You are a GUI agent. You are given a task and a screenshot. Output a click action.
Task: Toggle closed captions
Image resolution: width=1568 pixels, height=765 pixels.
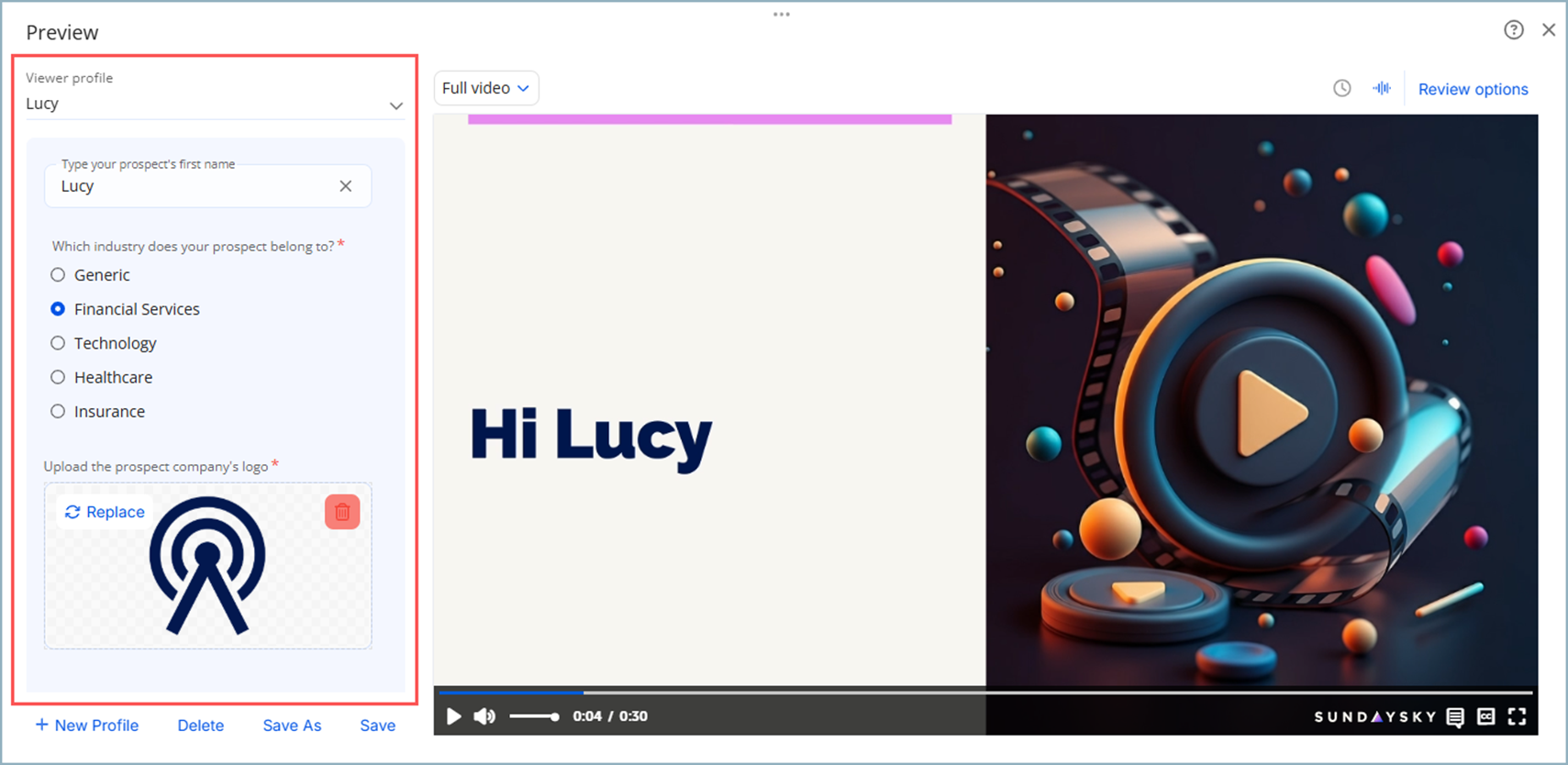1486,716
